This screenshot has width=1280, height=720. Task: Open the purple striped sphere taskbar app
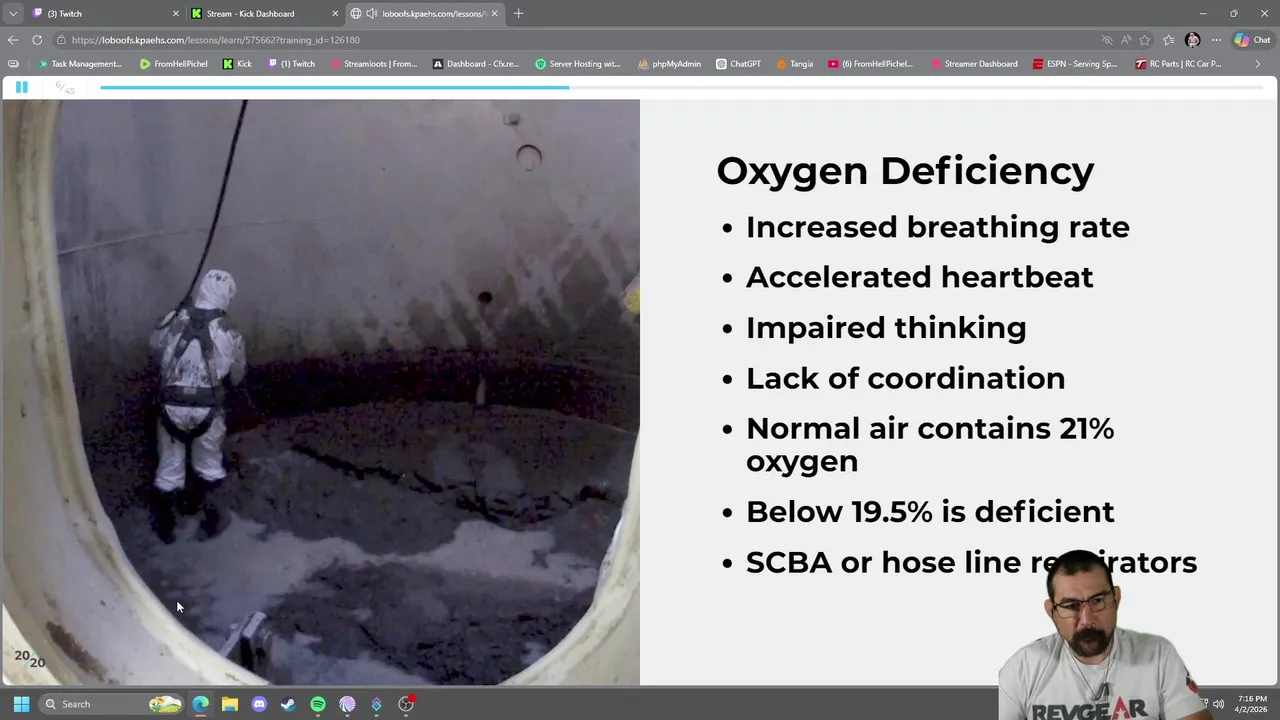(x=347, y=704)
